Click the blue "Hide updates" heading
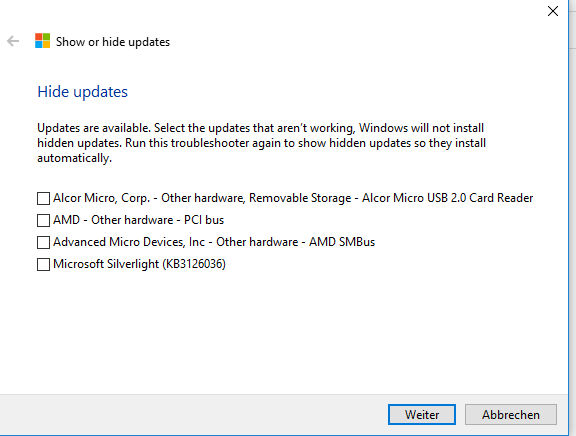Image resolution: width=576 pixels, height=436 pixels. (83, 92)
